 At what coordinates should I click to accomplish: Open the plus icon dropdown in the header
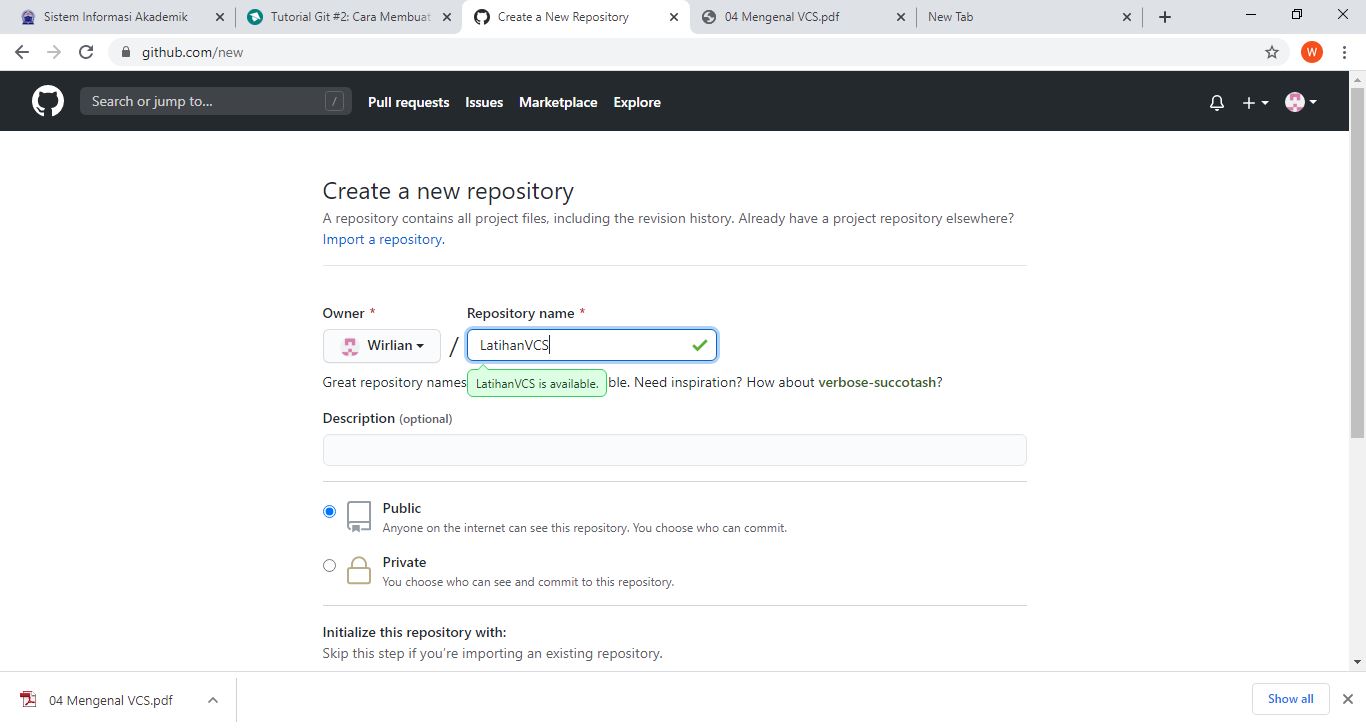[1253, 102]
